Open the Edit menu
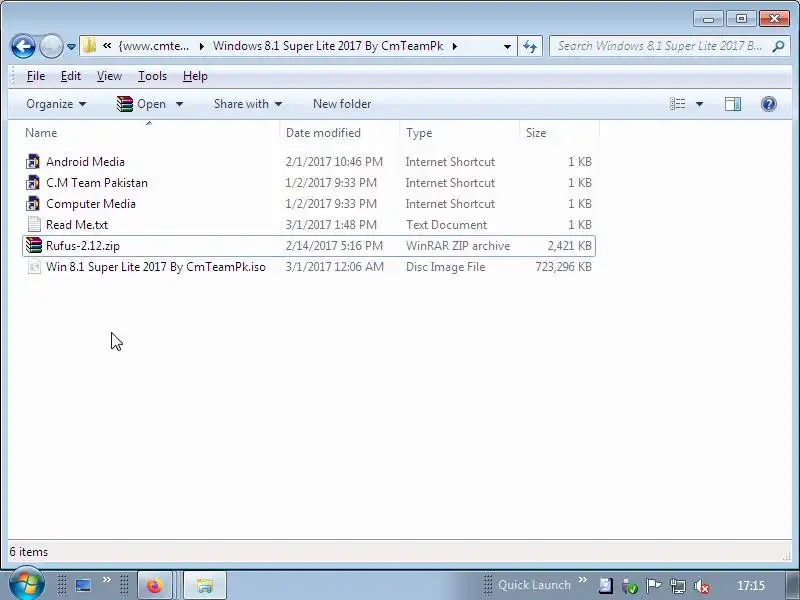Screen dimensions: 800x600 70,76
